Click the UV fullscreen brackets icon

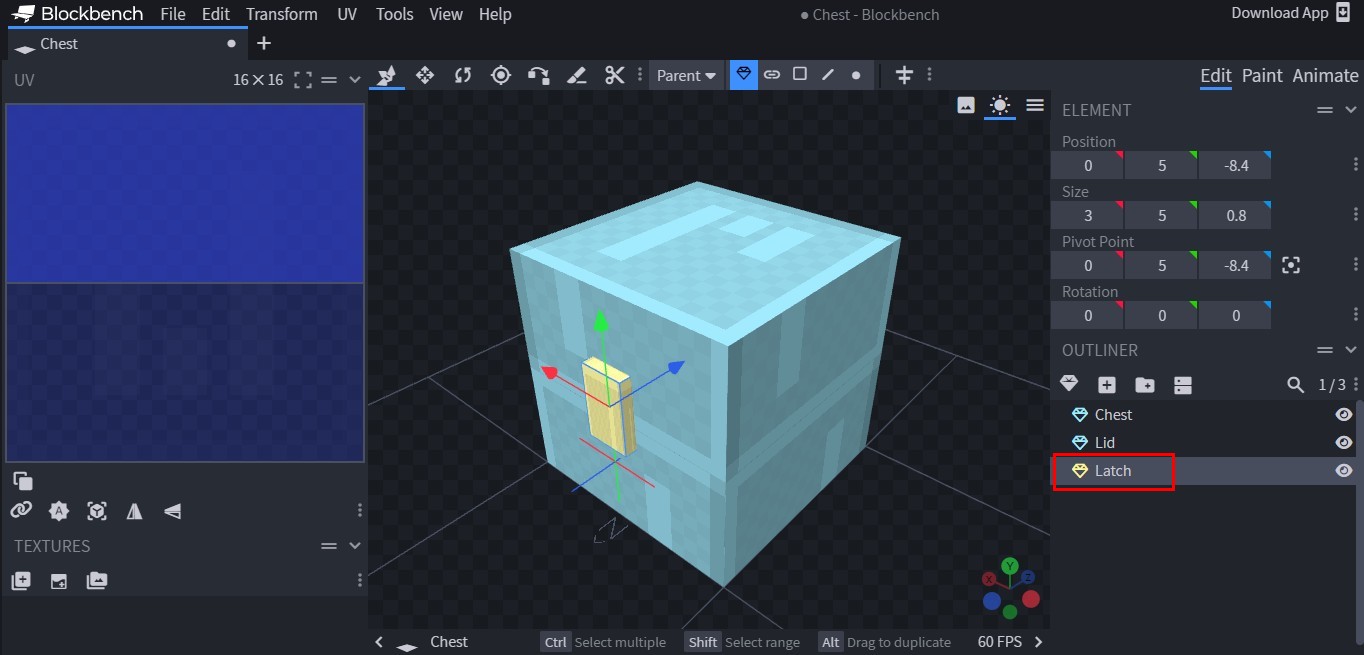point(303,80)
